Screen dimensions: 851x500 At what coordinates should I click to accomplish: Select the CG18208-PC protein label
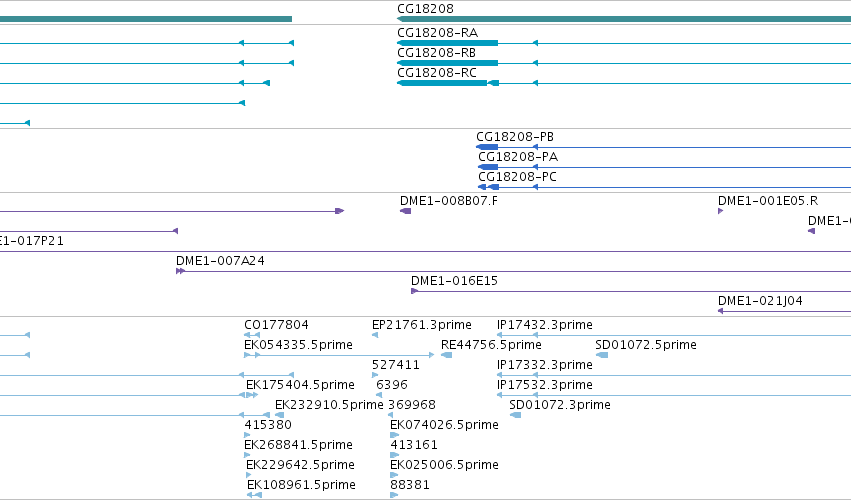pos(517,177)
